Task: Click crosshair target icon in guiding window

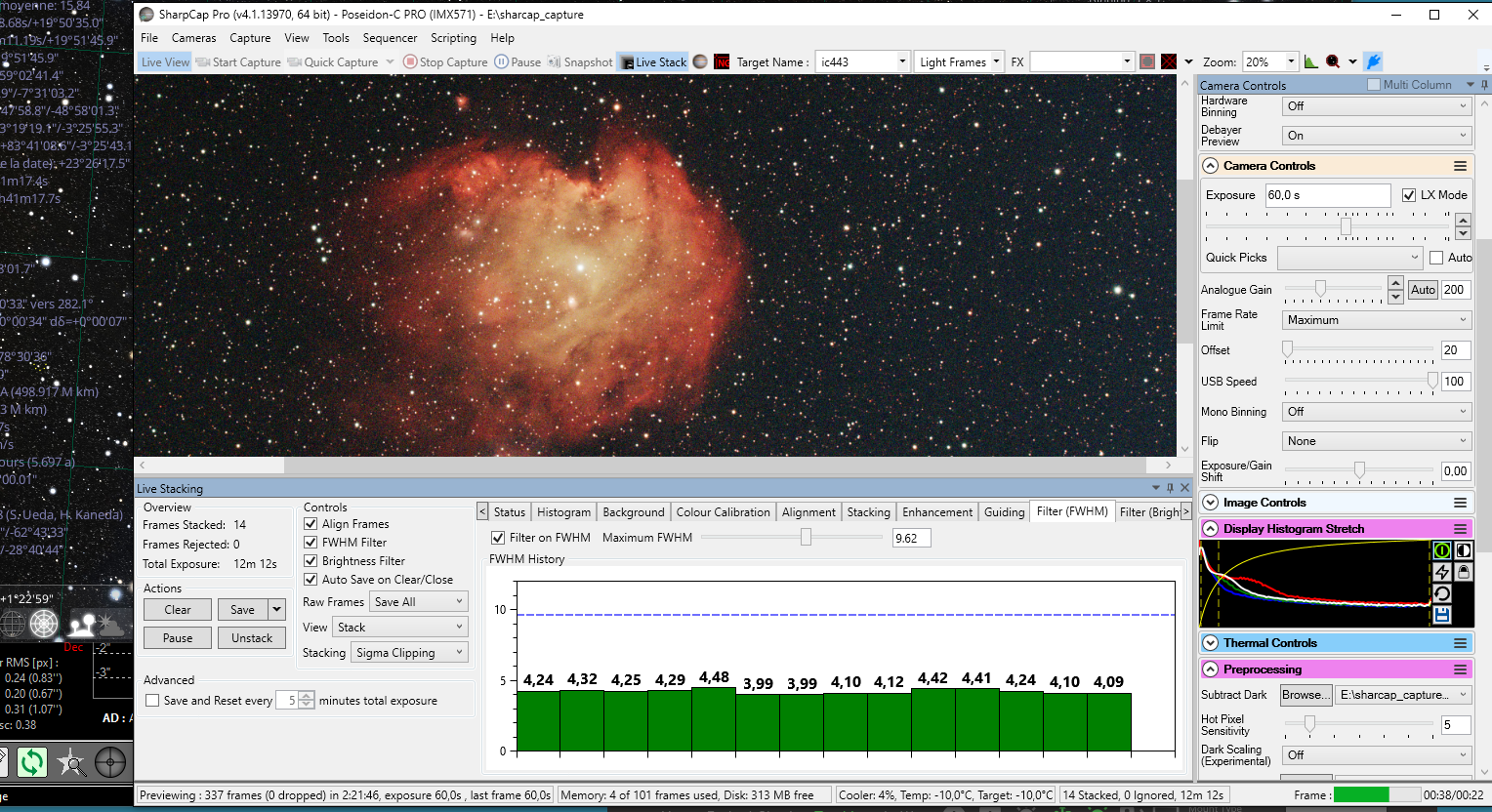Action: click(110, 761)
